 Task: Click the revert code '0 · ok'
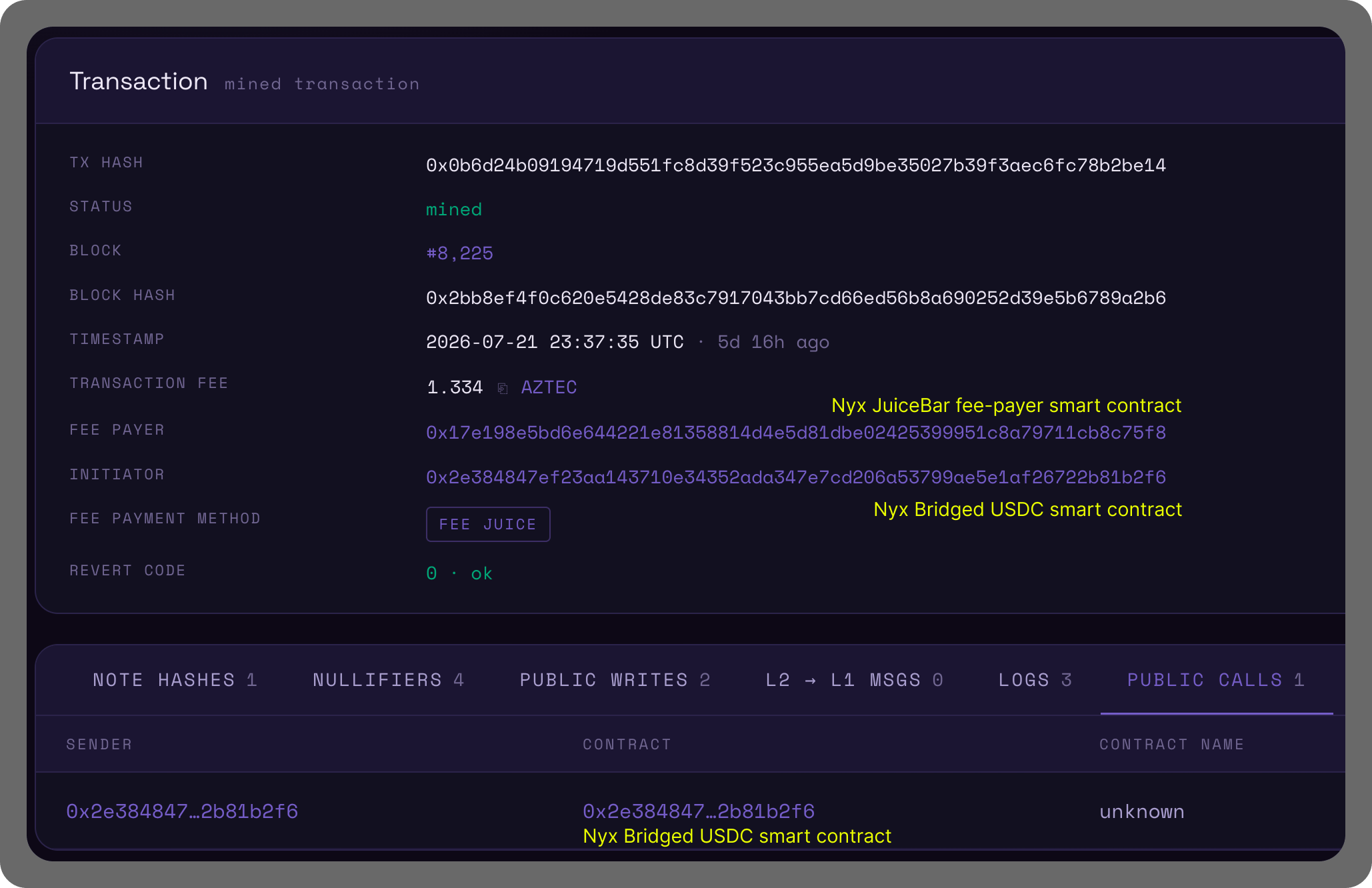tap(459, 573)
